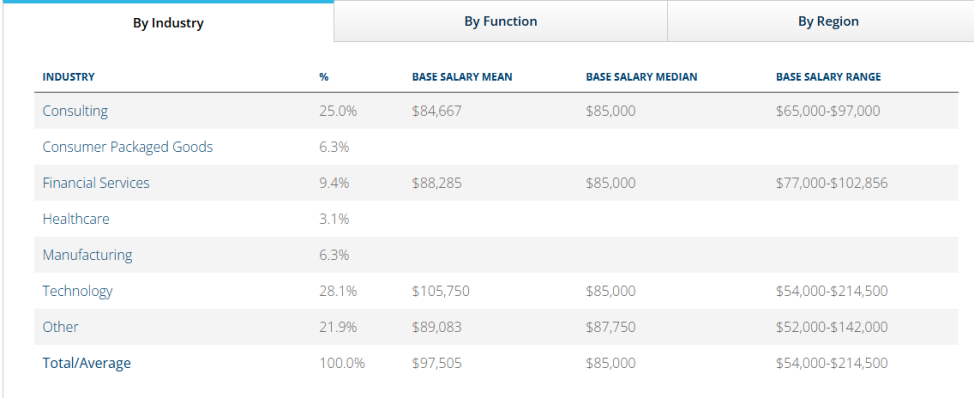Click the Manufacturing industry link
Image resolution: width=974 pixels, height=398 pixels.
pos(87,255)
